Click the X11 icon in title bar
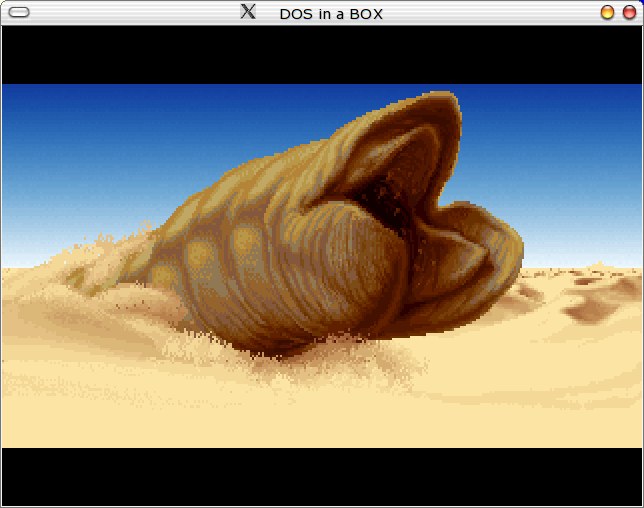 coord(248,11)
